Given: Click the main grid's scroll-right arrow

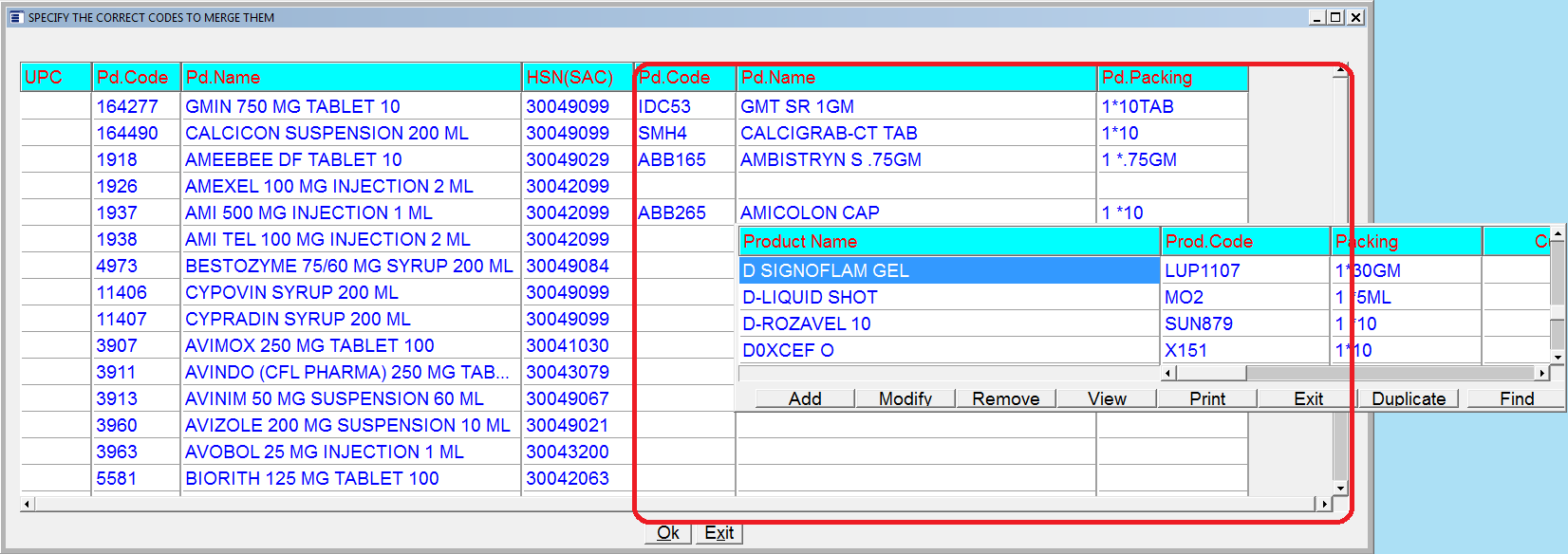Looking at the screenshot, I should click(1324, 504).
